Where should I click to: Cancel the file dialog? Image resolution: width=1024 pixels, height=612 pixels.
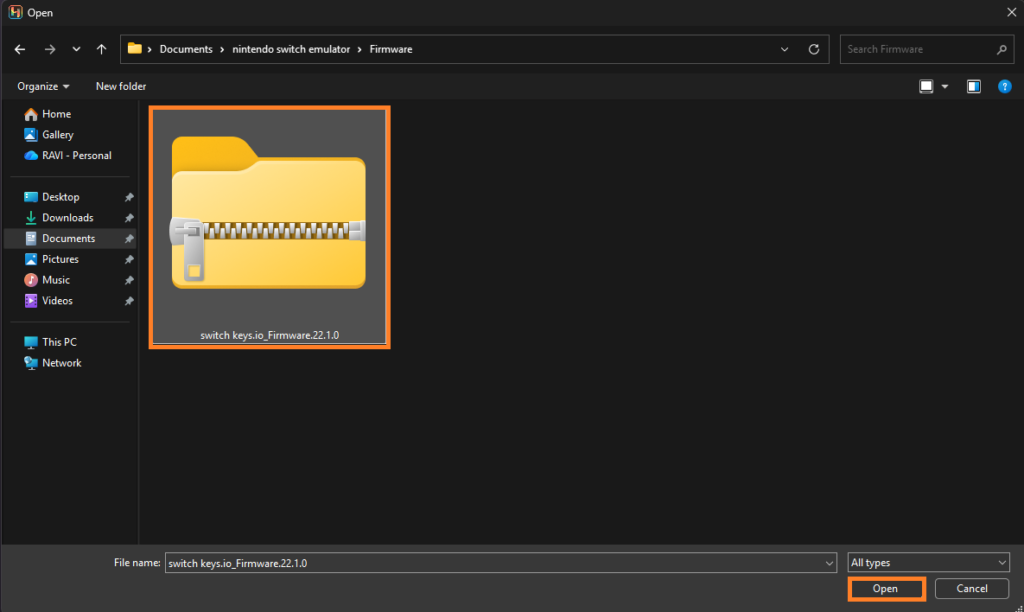pos(970,588)
